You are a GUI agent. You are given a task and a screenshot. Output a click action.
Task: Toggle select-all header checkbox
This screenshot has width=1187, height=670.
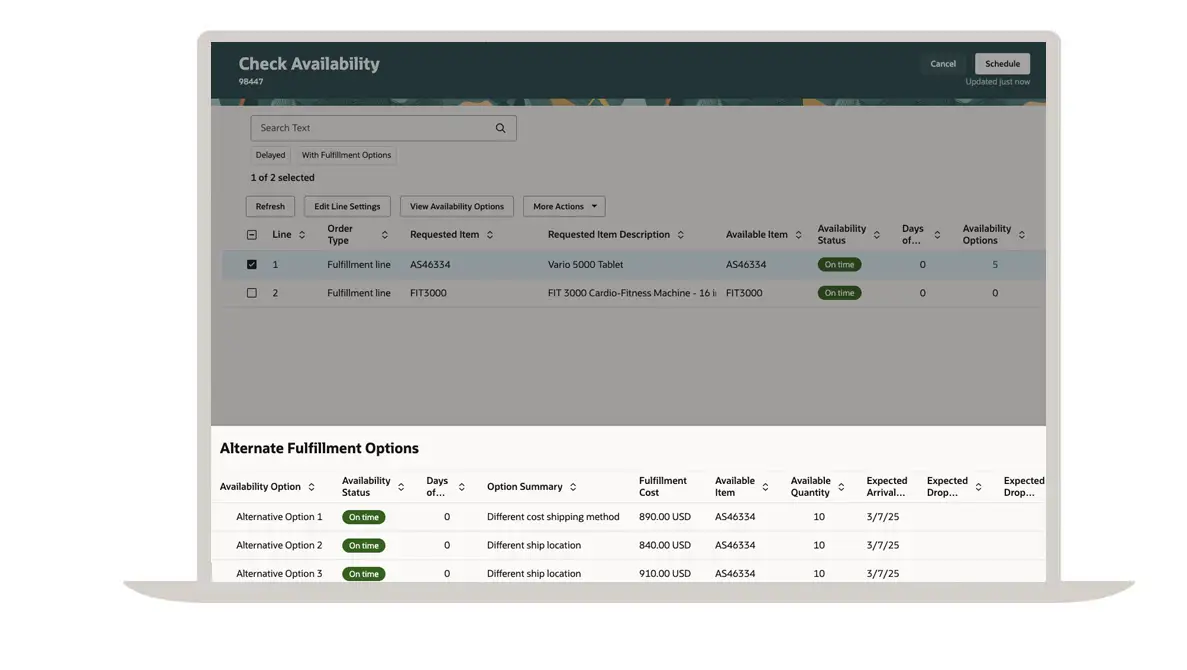[252, 235]
